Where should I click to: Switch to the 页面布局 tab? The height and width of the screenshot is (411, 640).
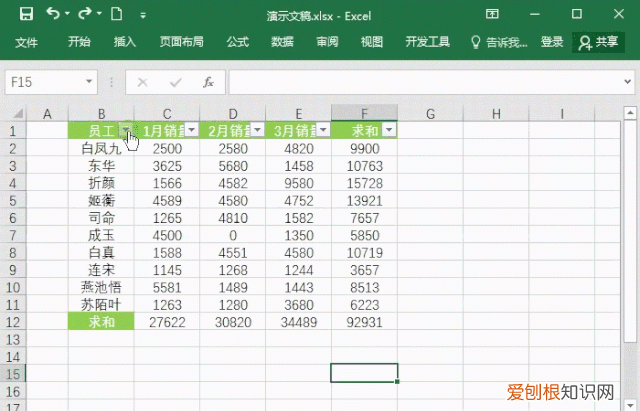click(181, 42)
